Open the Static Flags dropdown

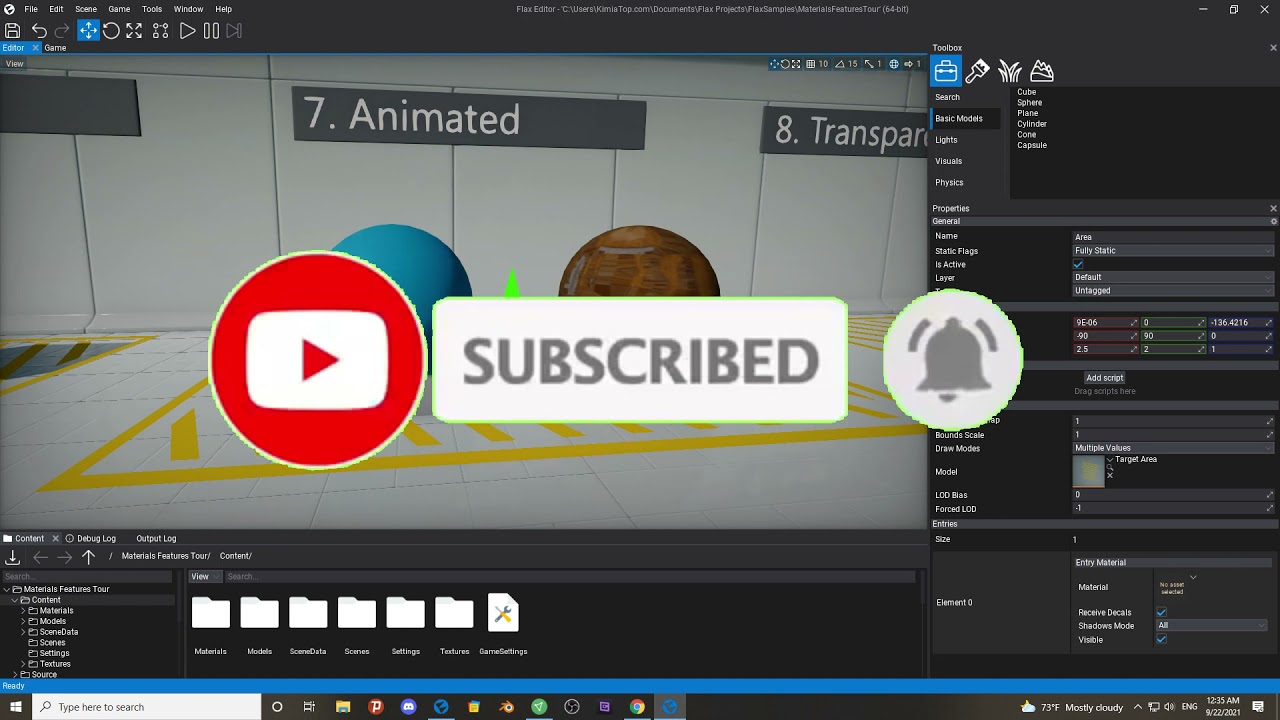coord(1173,251)
